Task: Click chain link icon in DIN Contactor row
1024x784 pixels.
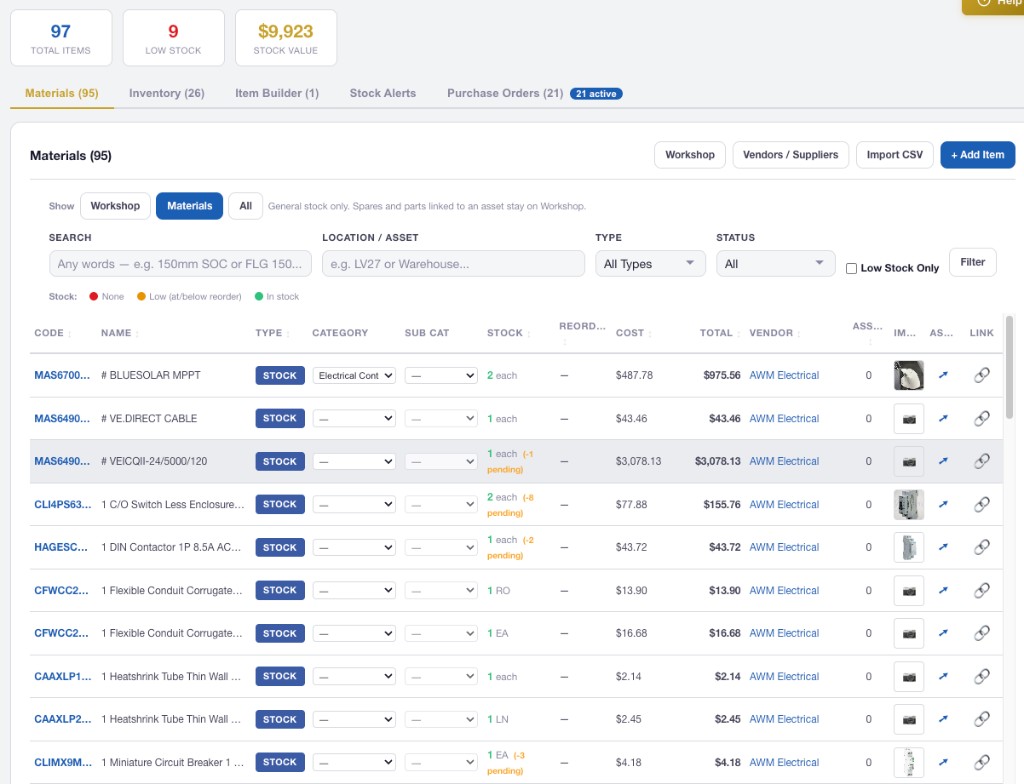Action: click(x=982, y=547)
